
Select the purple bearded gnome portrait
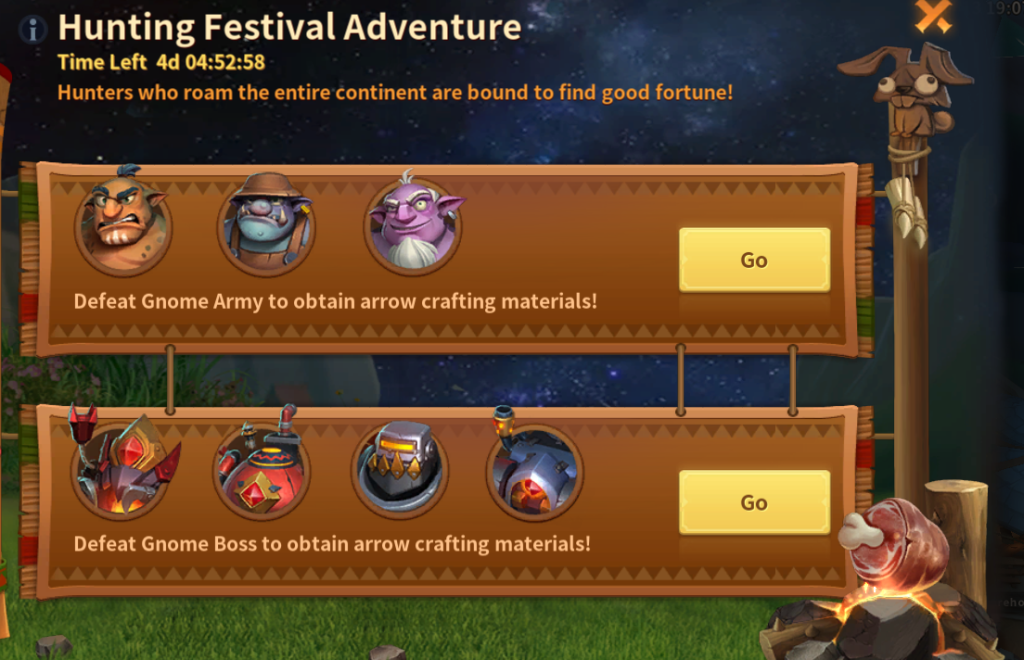413,223
